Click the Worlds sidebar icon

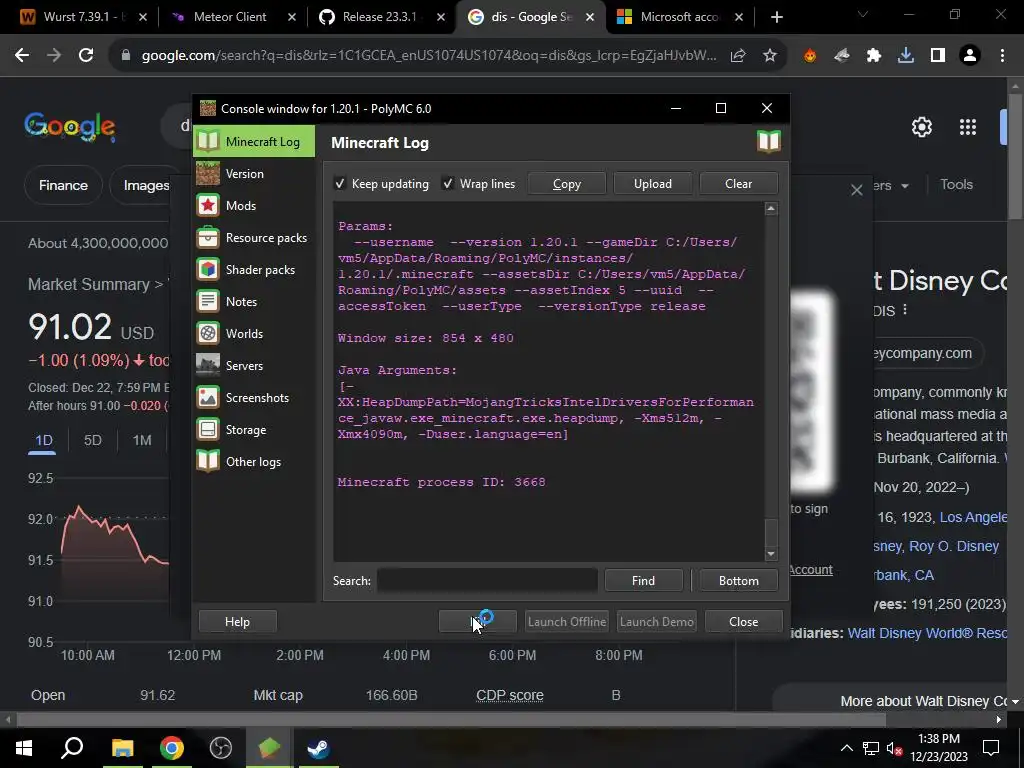point(208,333)
